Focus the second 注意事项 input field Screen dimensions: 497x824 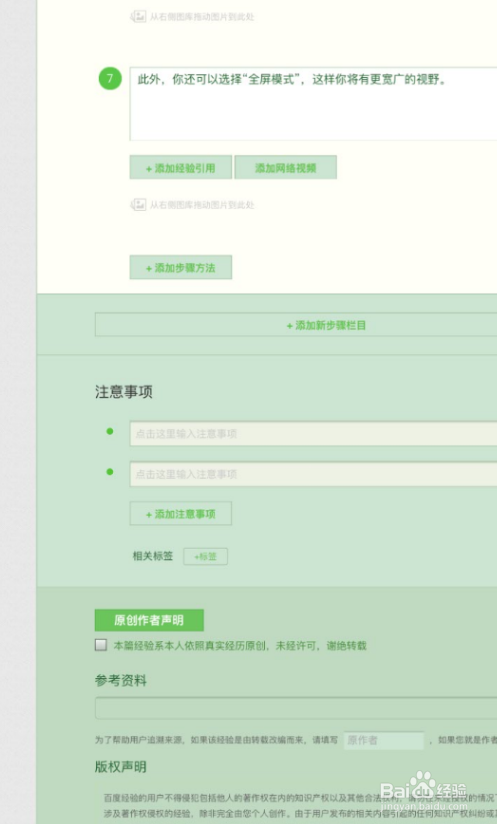click(x=313, y=474)
